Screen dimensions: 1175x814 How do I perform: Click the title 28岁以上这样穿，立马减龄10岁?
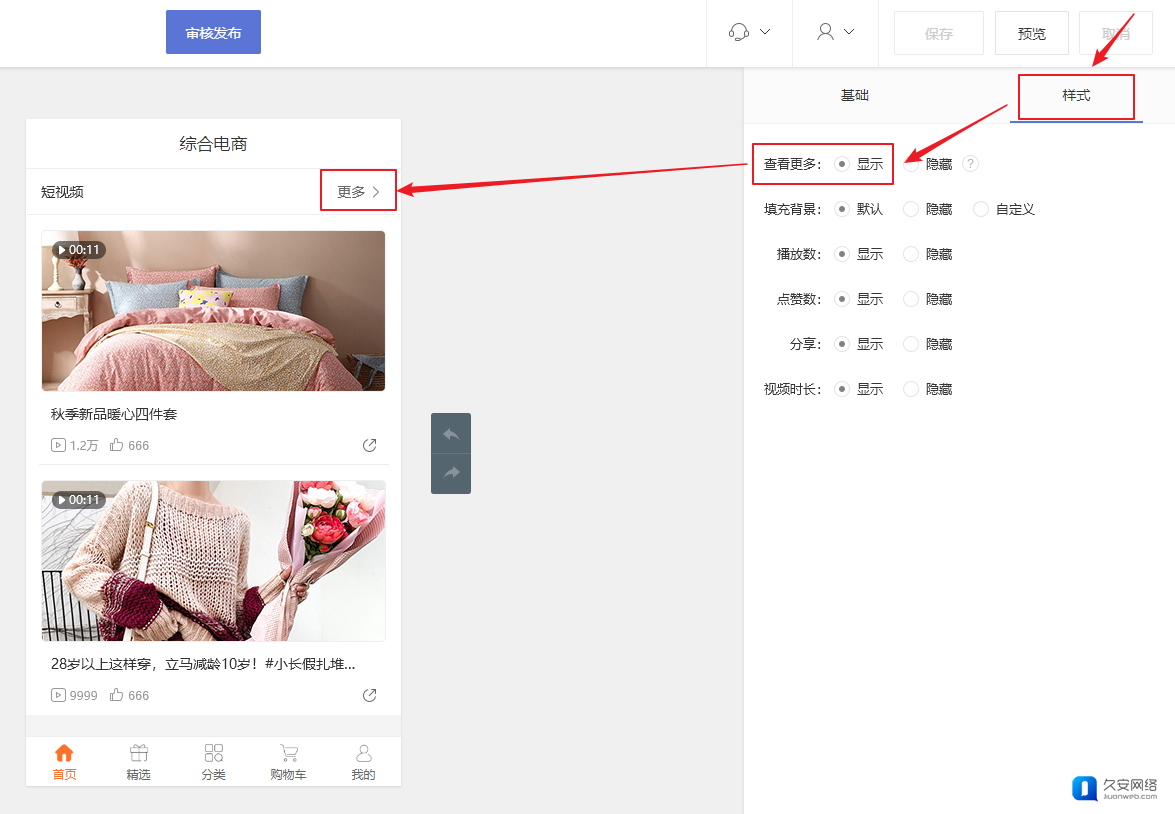[203, 664]
